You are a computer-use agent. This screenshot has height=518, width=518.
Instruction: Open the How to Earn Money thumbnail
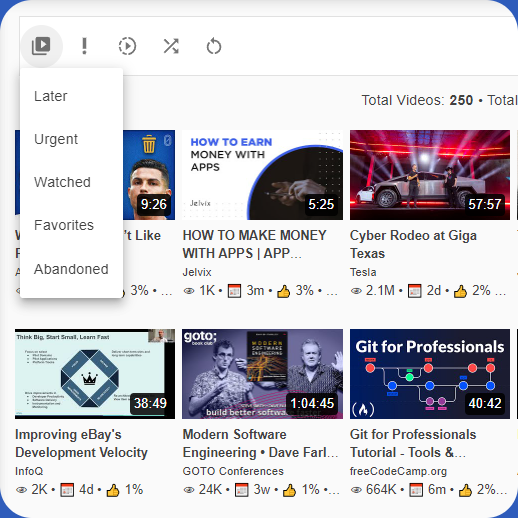pyautogui.click(x=262, y=175)
